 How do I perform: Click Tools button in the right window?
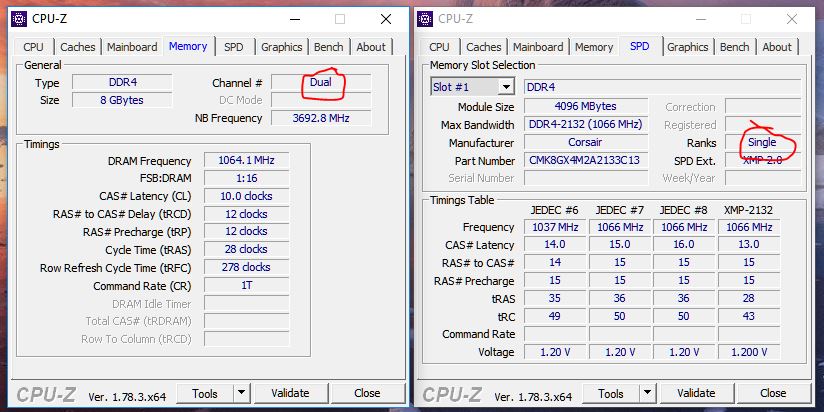[611, 393]
